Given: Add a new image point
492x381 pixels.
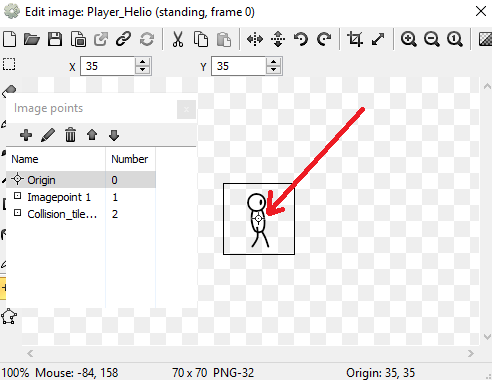Looking at the screenshot, I should (x=26, y=135).
